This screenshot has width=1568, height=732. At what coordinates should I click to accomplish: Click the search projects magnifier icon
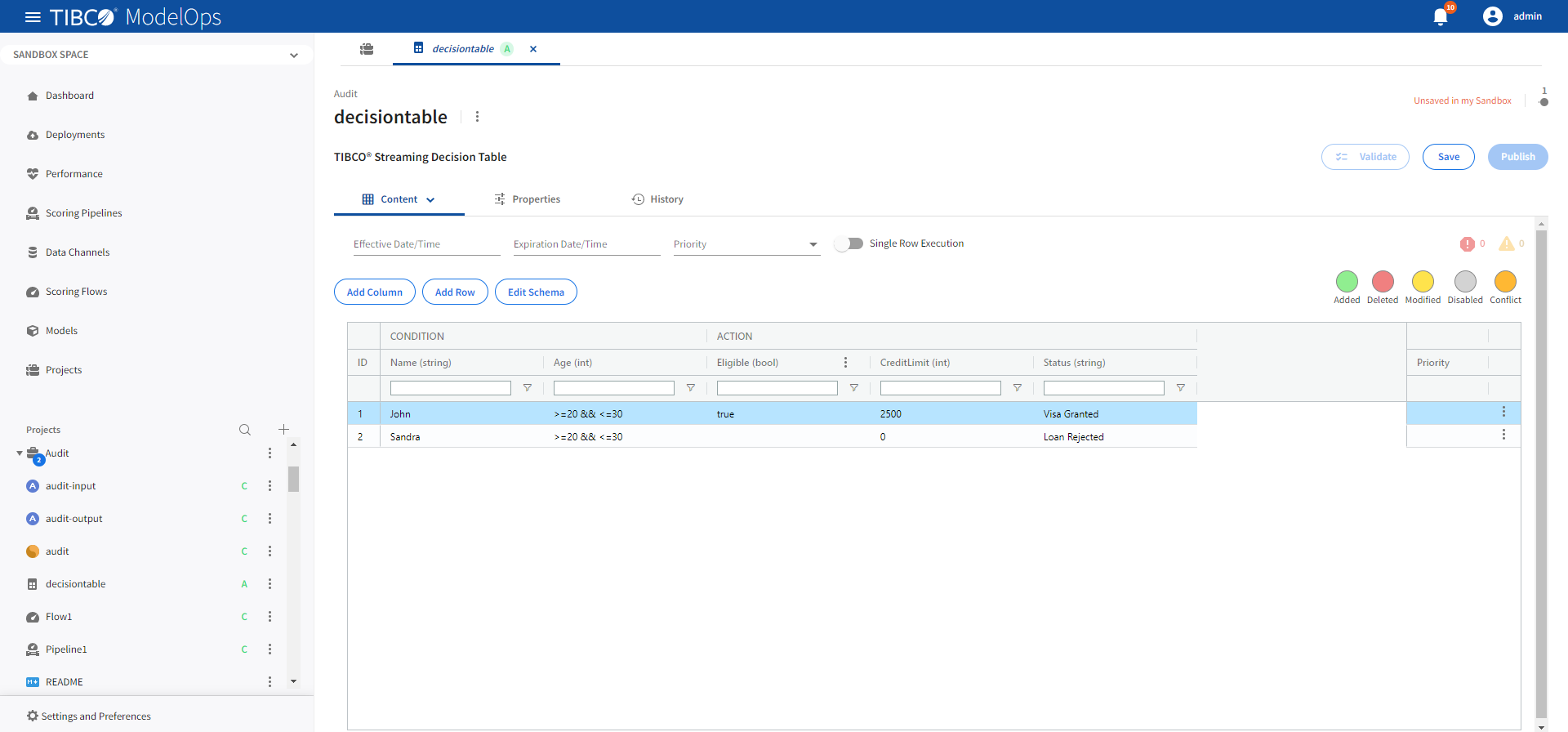(245, 430)
